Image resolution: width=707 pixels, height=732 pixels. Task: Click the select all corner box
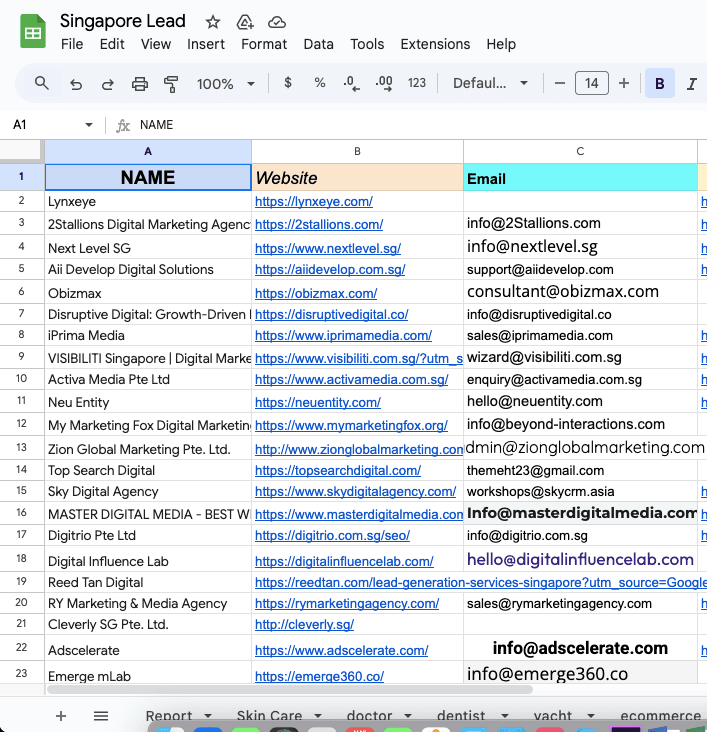point(21,151)
